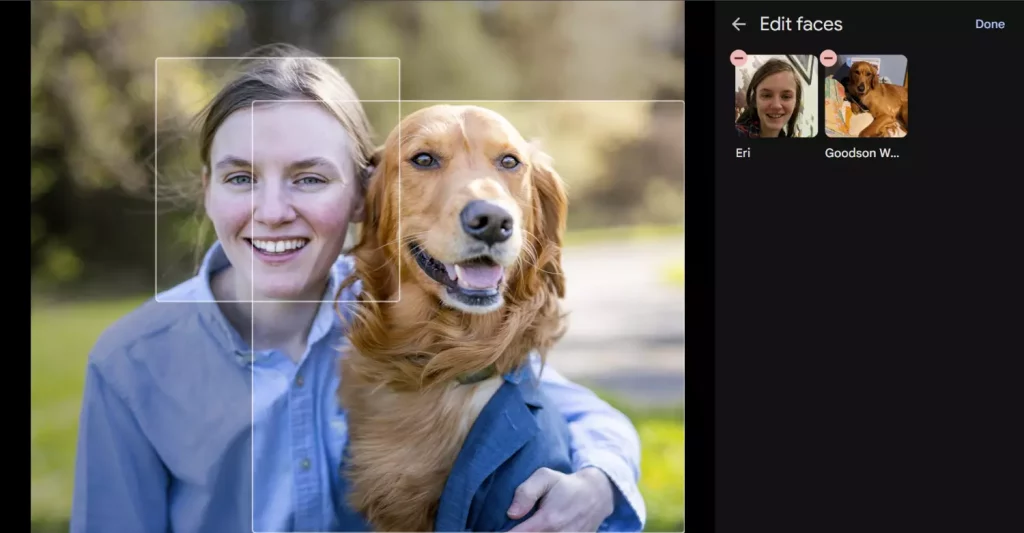Image resolution: width=1024 pixels, height=533 pixels.
Task: Remove Goodson W... tag with minus icon
Action: click(x=828, y=58)
